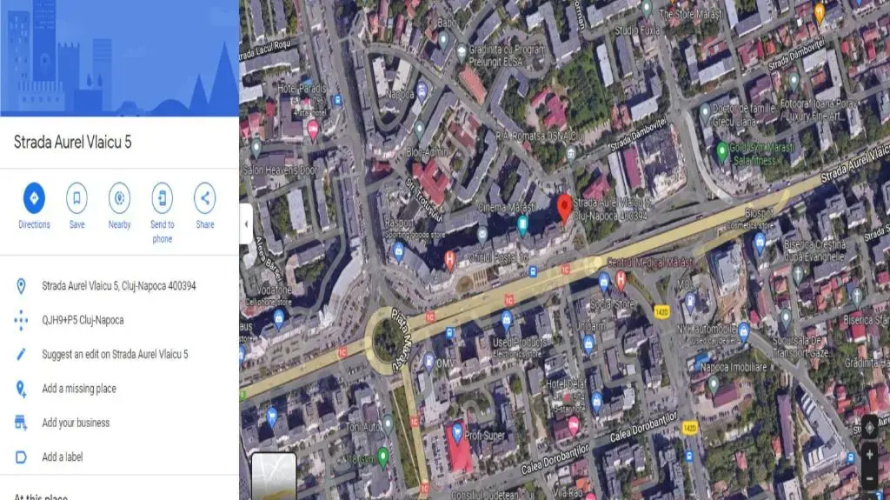This screenshot has height=500, width=890.
Task: Select Add a missing place
Action: (79, 389)
